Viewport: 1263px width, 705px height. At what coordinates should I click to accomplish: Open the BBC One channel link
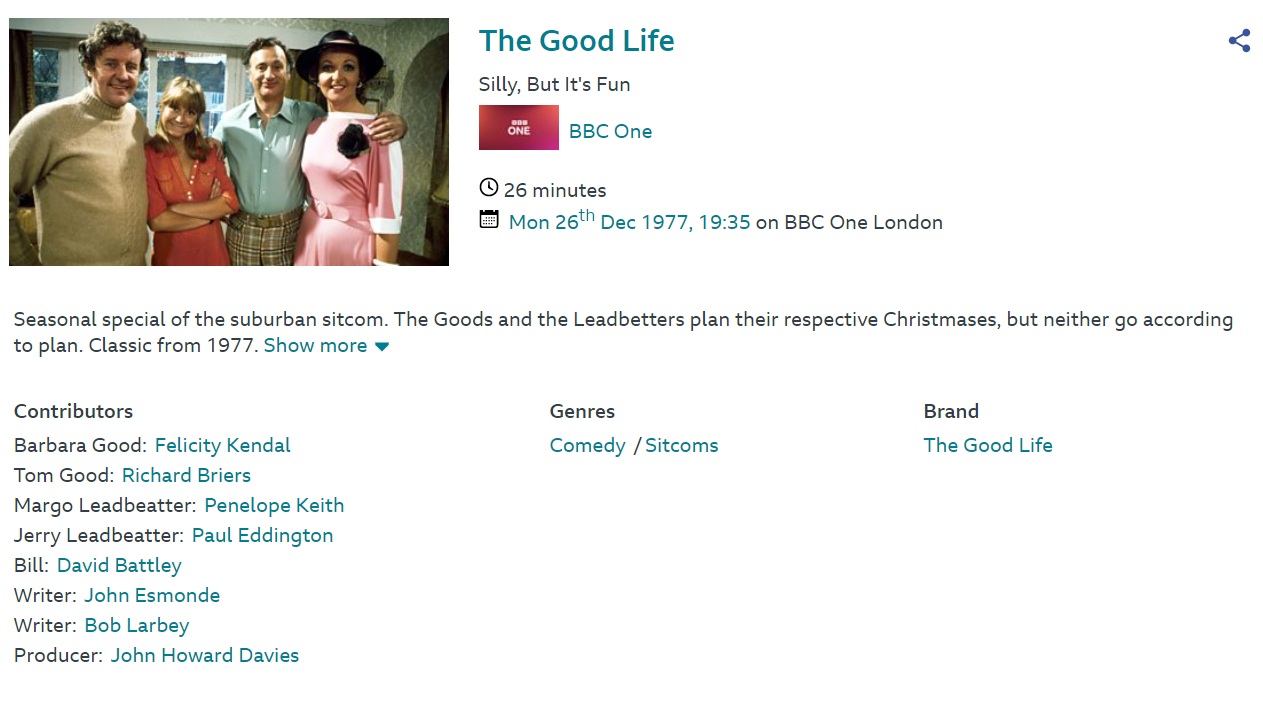(610, 132)
